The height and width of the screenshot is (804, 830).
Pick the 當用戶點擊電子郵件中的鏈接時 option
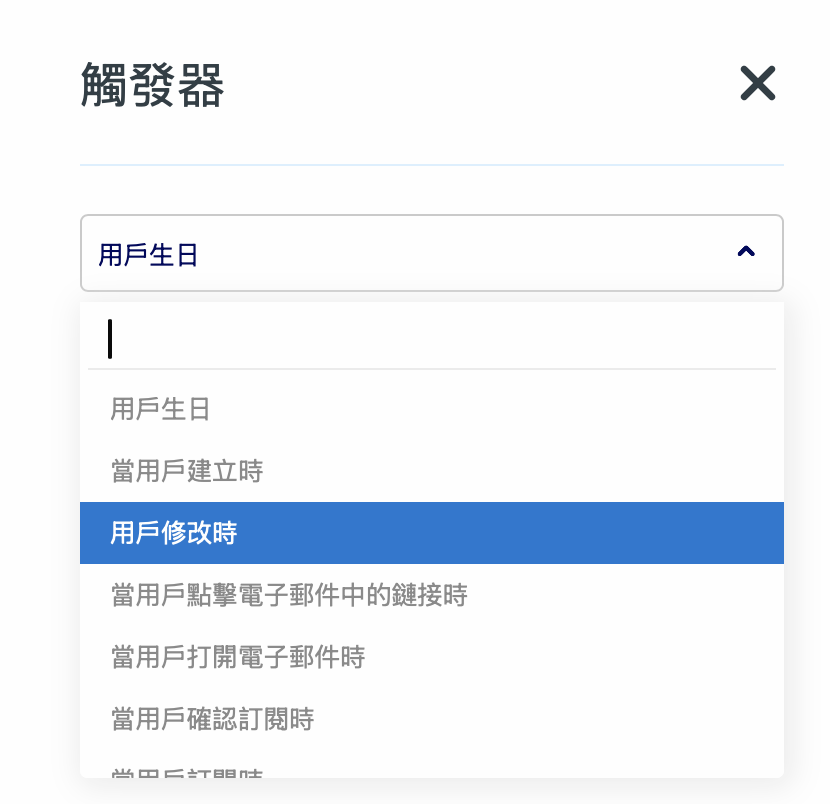click(x=289, y=595)
